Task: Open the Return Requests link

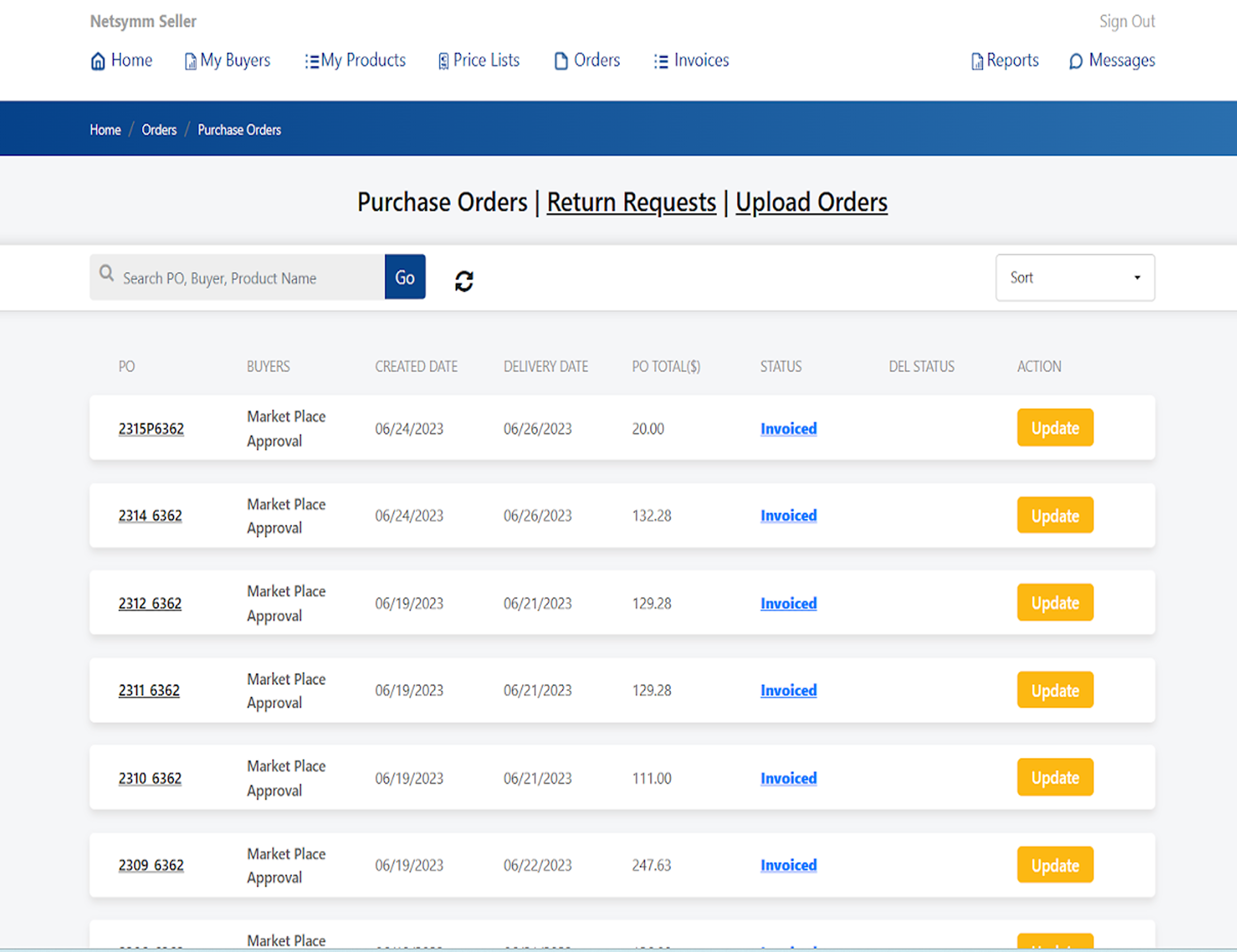Action: pos(632,202)
